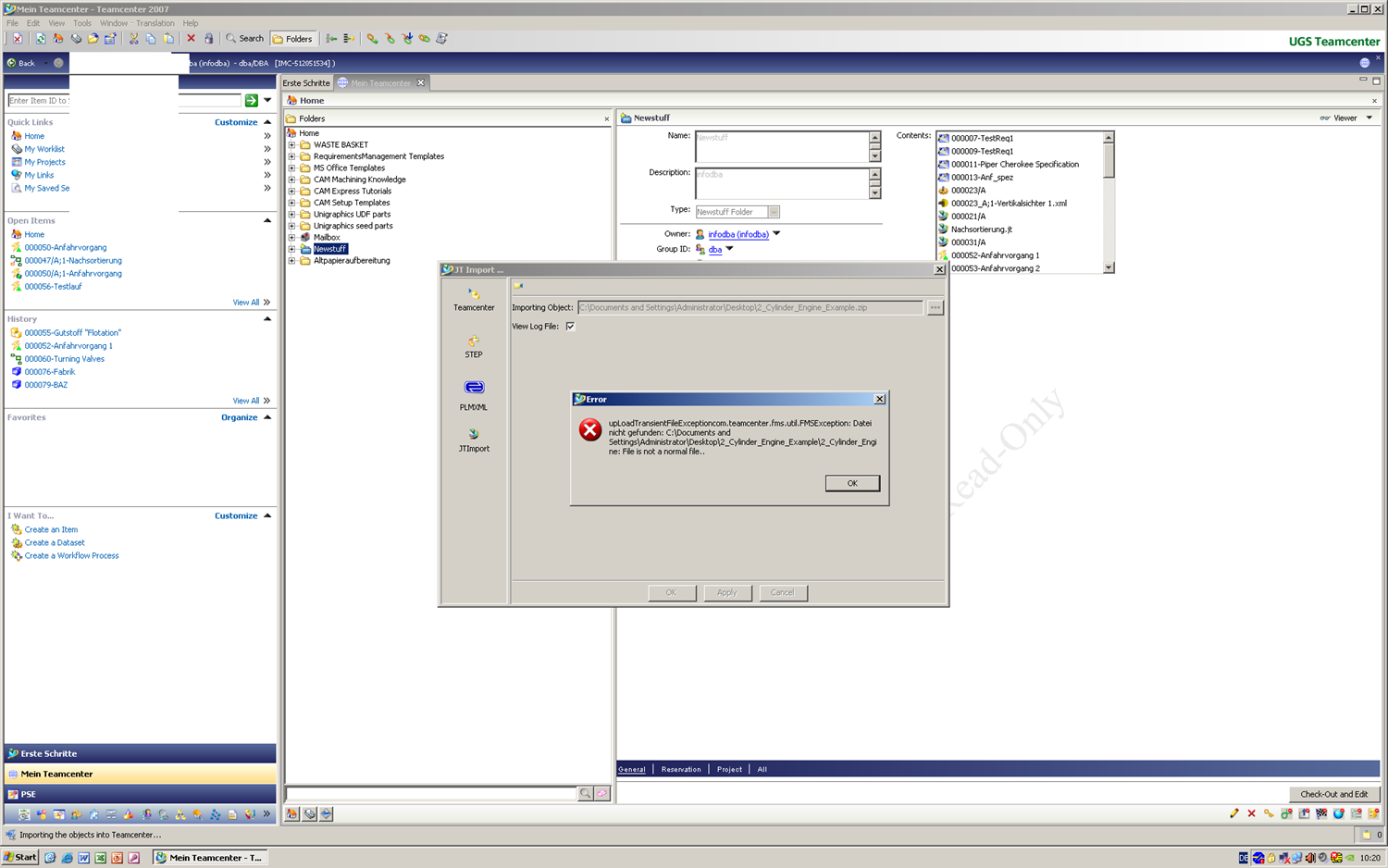Open Excel from quick launch bar
This screenshot has height=868, width=1388.
coord(101,858)
